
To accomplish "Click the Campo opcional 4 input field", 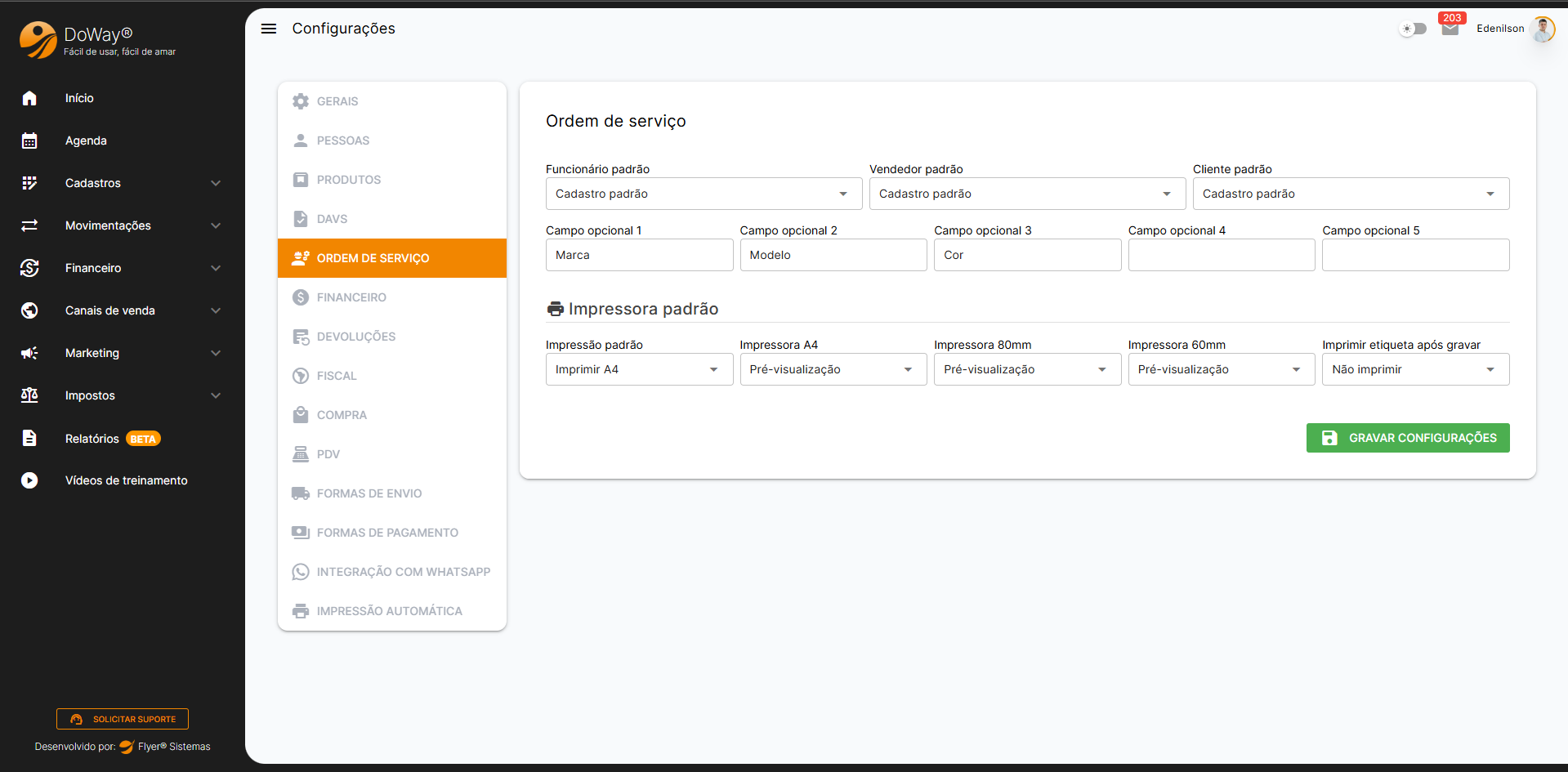I will [1221, 255].
